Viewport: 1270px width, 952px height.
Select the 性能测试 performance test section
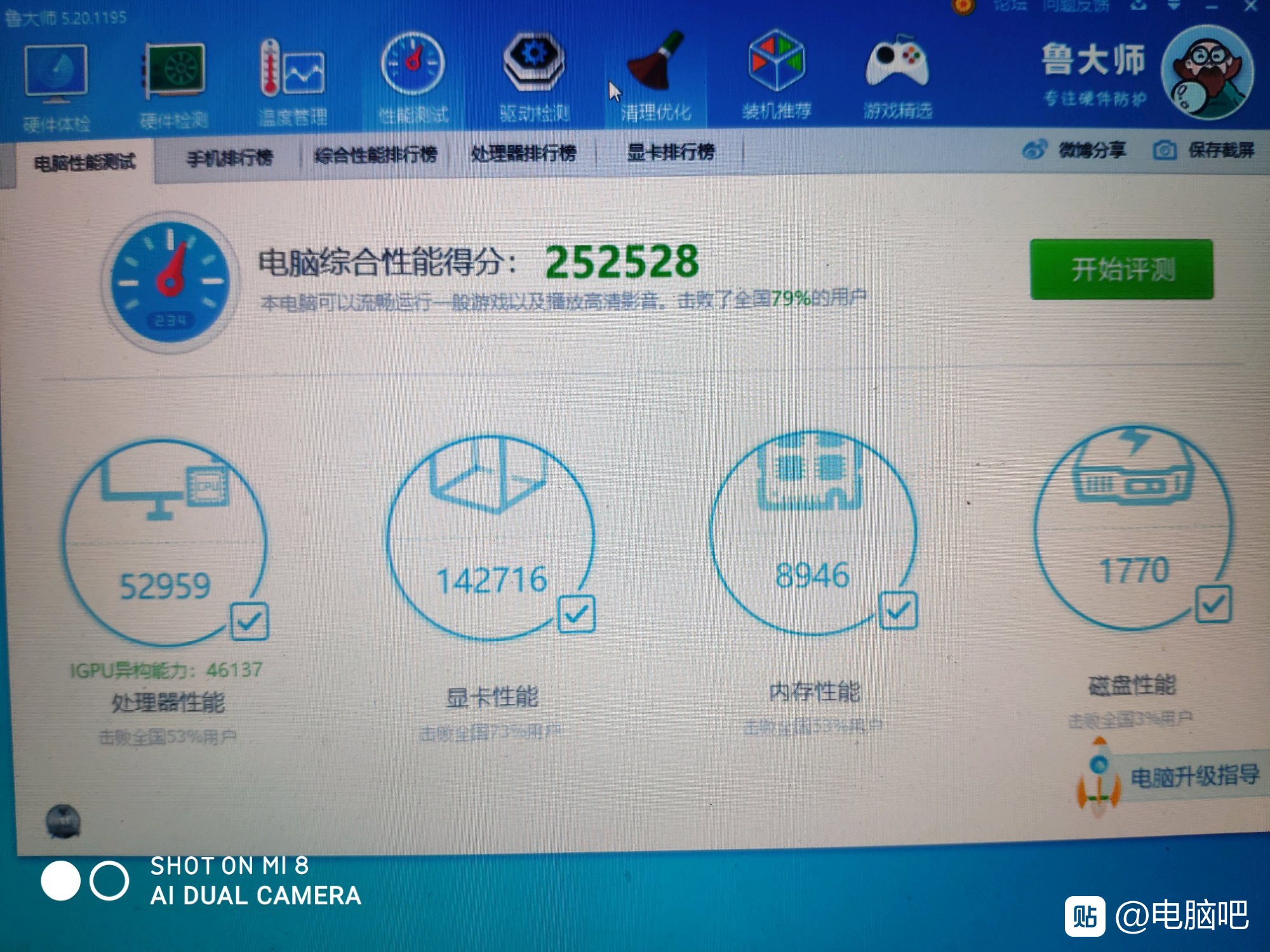(x=413, y=80)
